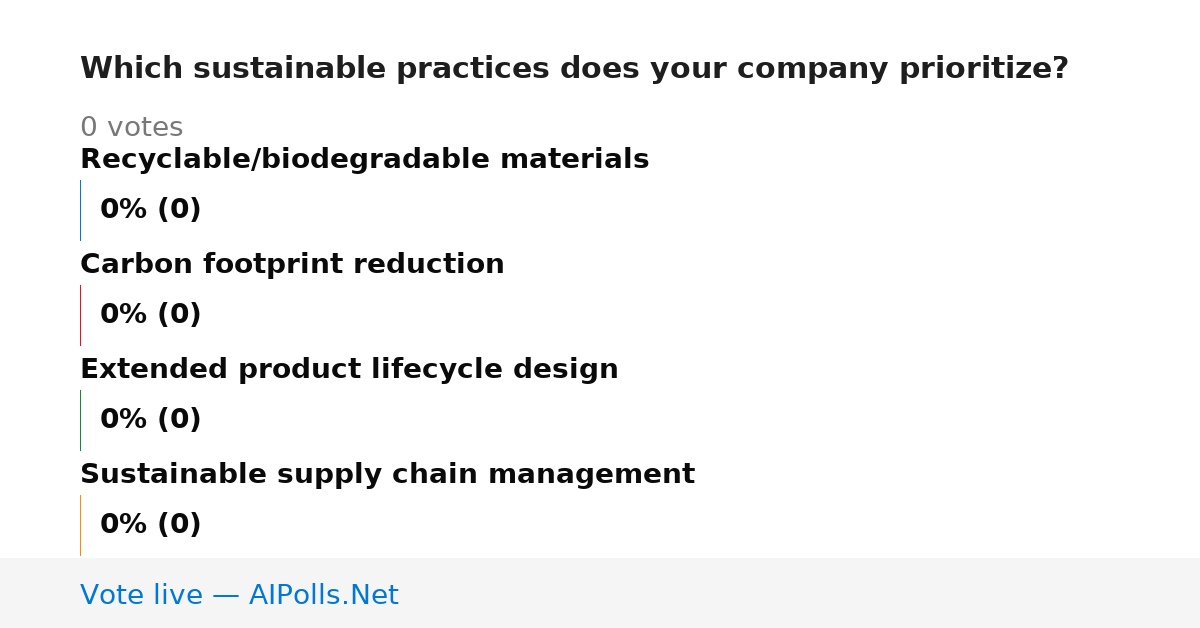The height and width of the screenshot is (628, 1200).
Task: Click 0% (0) under Recyclable/biodegradable materials
Action: 150,210
